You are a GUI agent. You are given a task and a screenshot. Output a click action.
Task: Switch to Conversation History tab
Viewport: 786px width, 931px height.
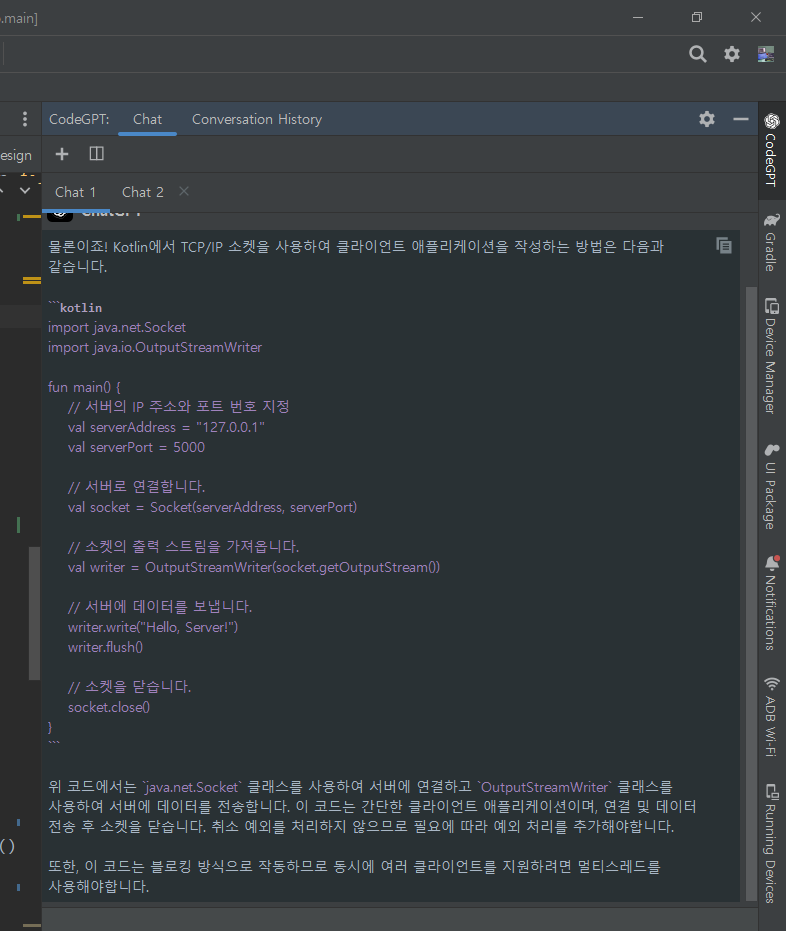coord(256,119)
